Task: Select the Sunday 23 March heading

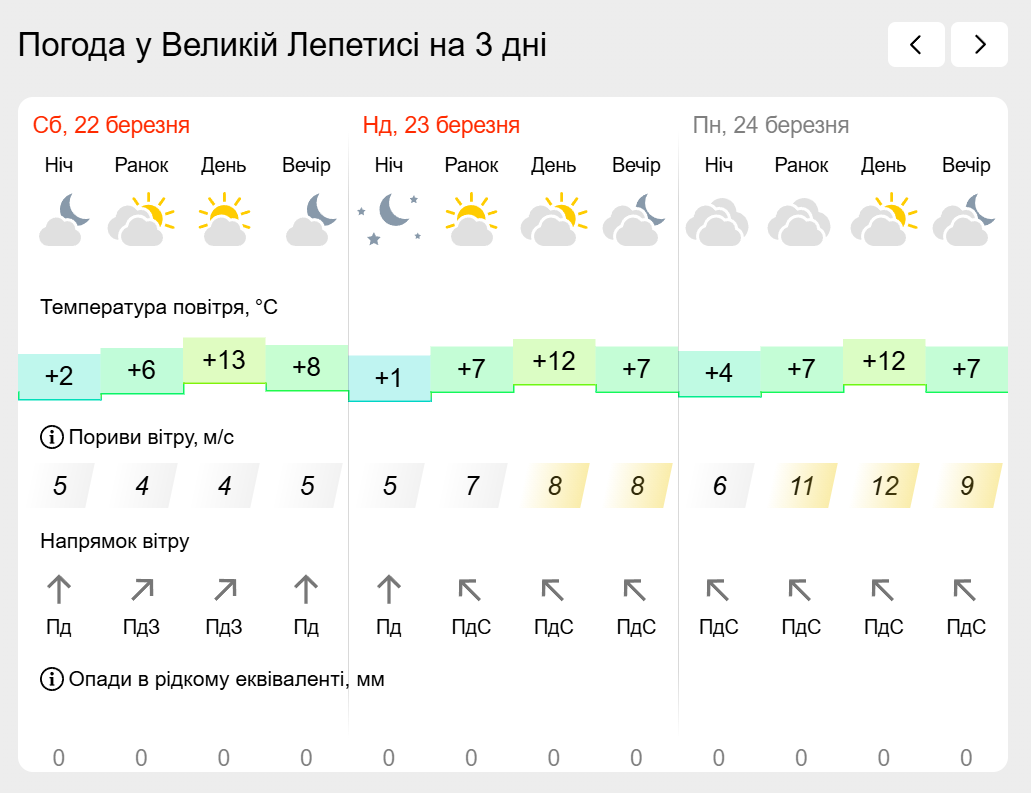Action: 441,125
